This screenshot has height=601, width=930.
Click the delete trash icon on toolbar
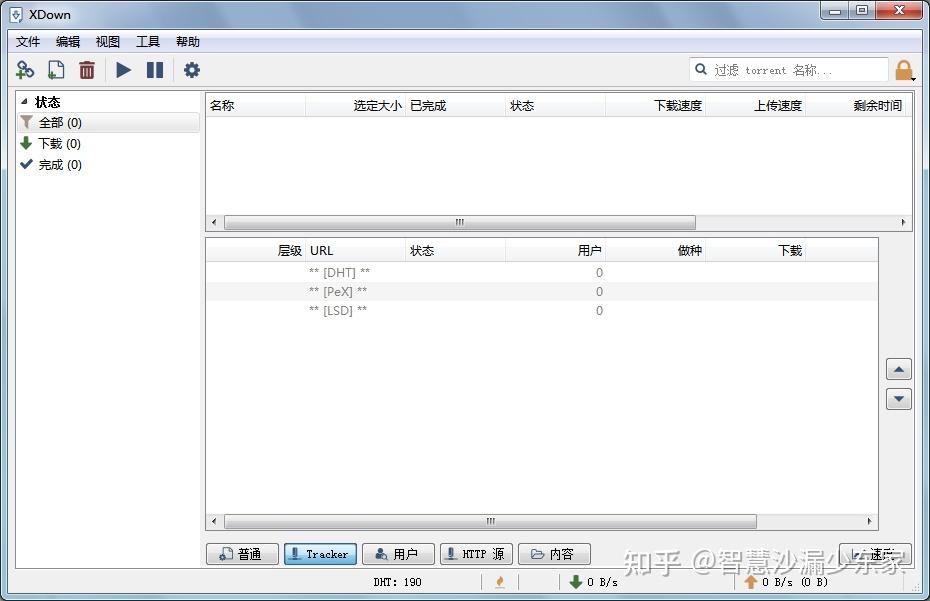pos(87,69)
